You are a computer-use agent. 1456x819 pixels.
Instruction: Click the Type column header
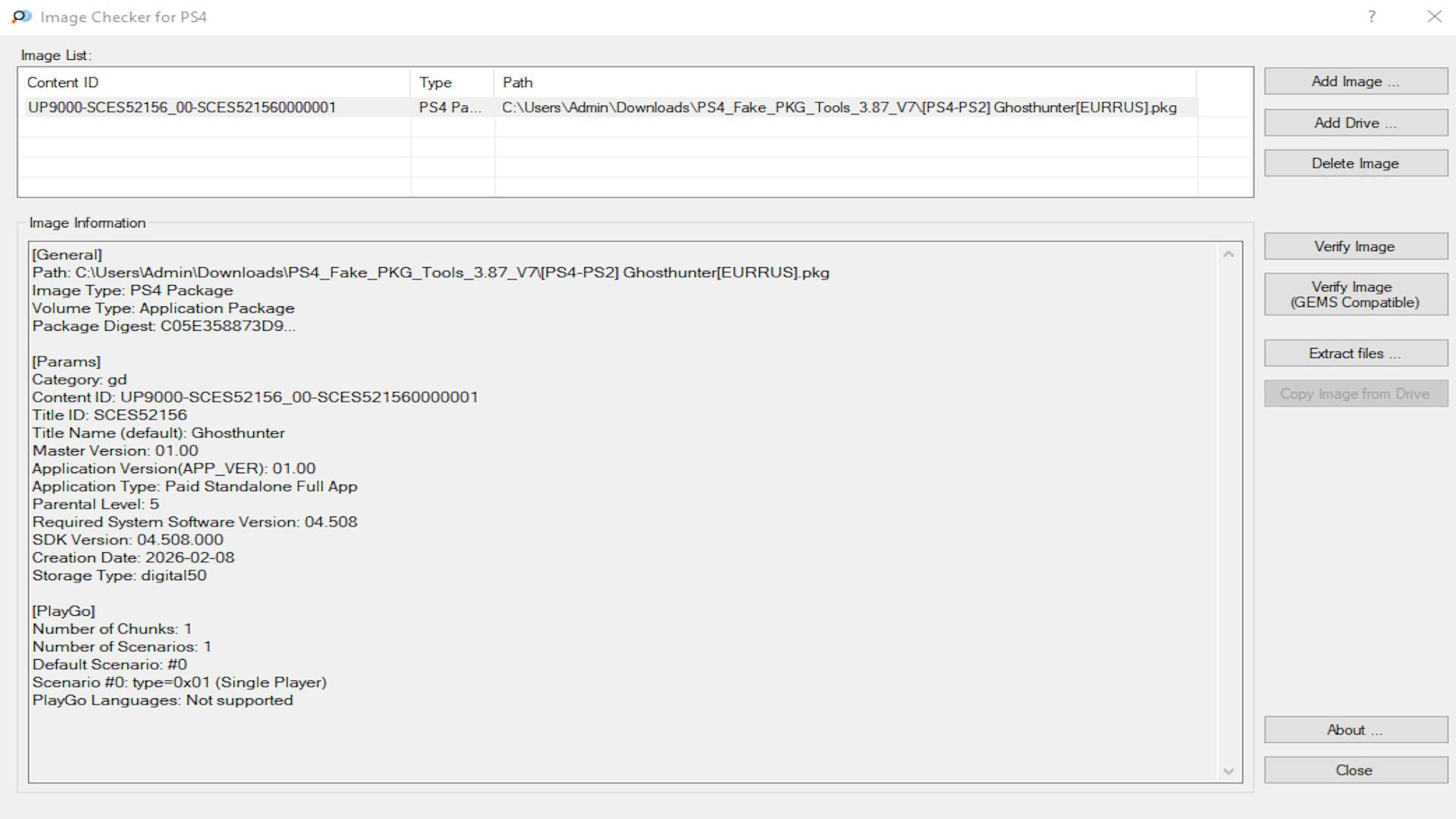451,83
